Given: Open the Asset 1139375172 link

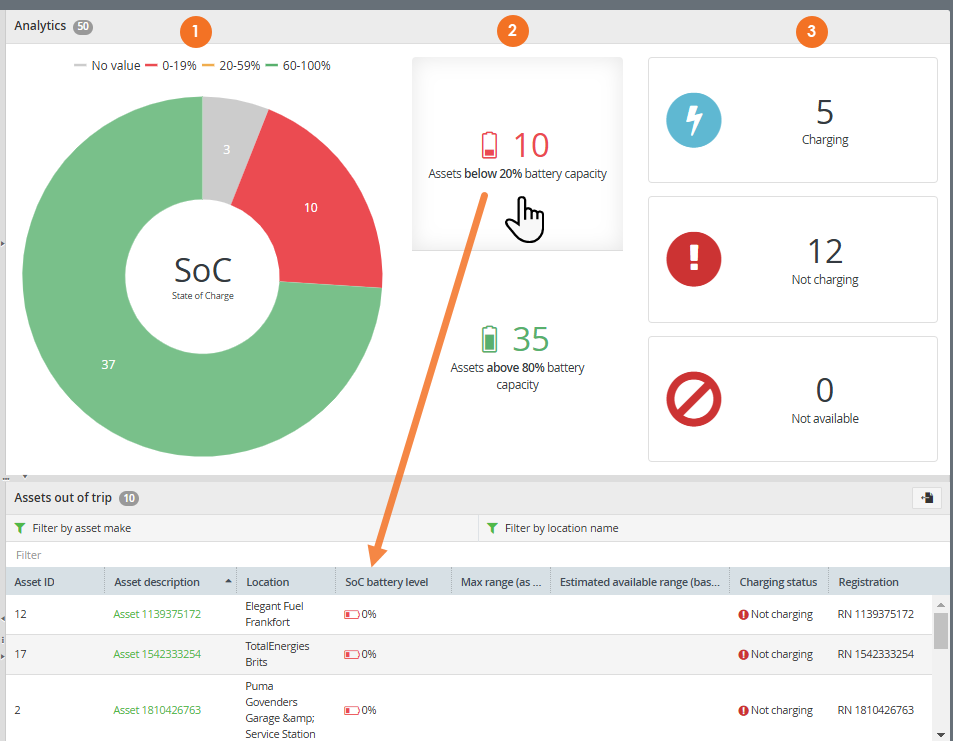Looking at the screenshot, I should point(157,614).
